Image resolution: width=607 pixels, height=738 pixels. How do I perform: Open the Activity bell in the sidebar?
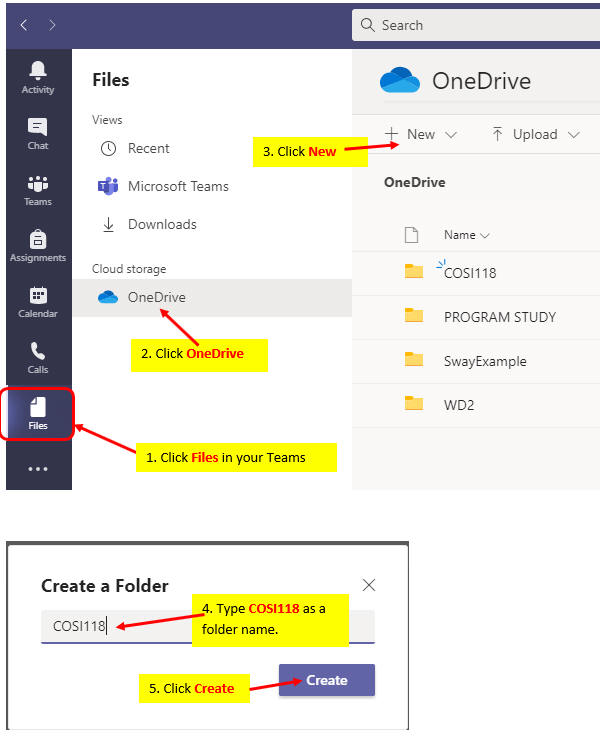pyautogui.click(x=38, y=78)
